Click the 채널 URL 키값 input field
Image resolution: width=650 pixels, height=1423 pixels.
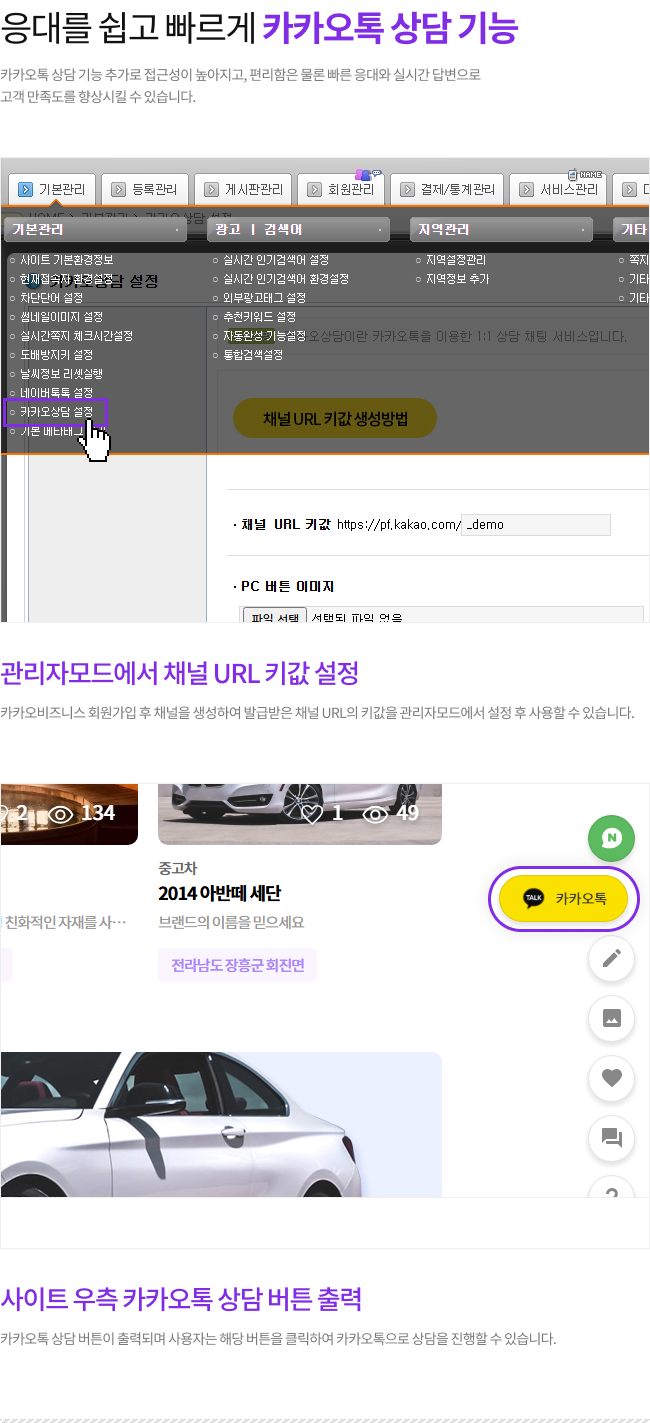536,525
